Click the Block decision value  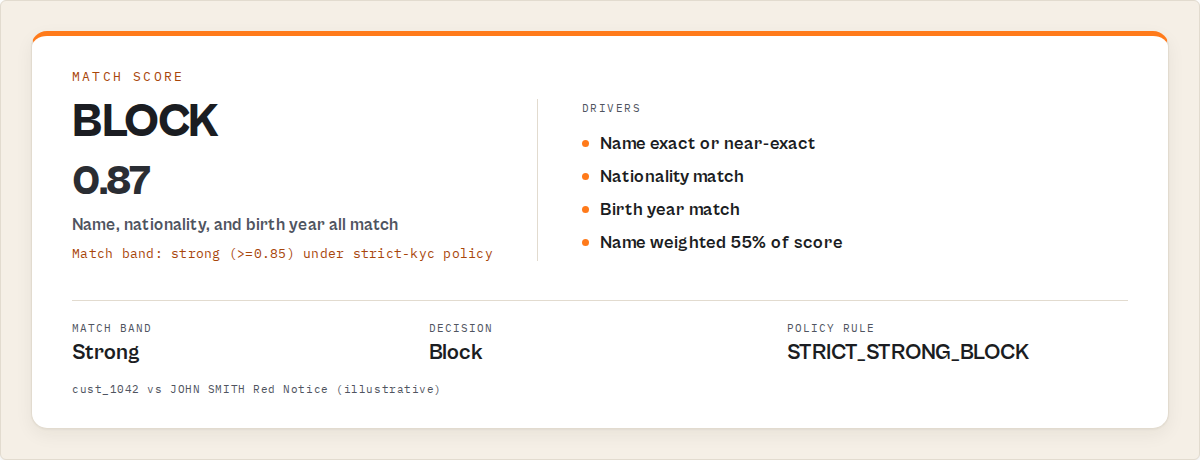[456, 352]
